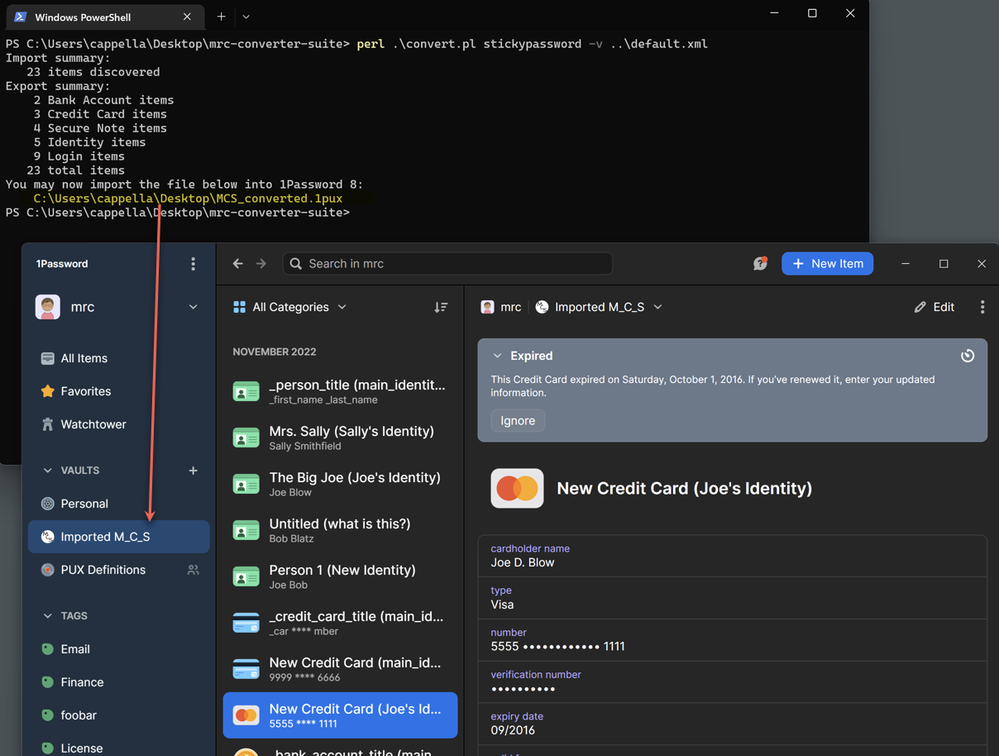The height and width of the screenshot is (756, 999).
Task: Open the PowerShell tab dropdown arrow
Action: click(x=246, y=17)
